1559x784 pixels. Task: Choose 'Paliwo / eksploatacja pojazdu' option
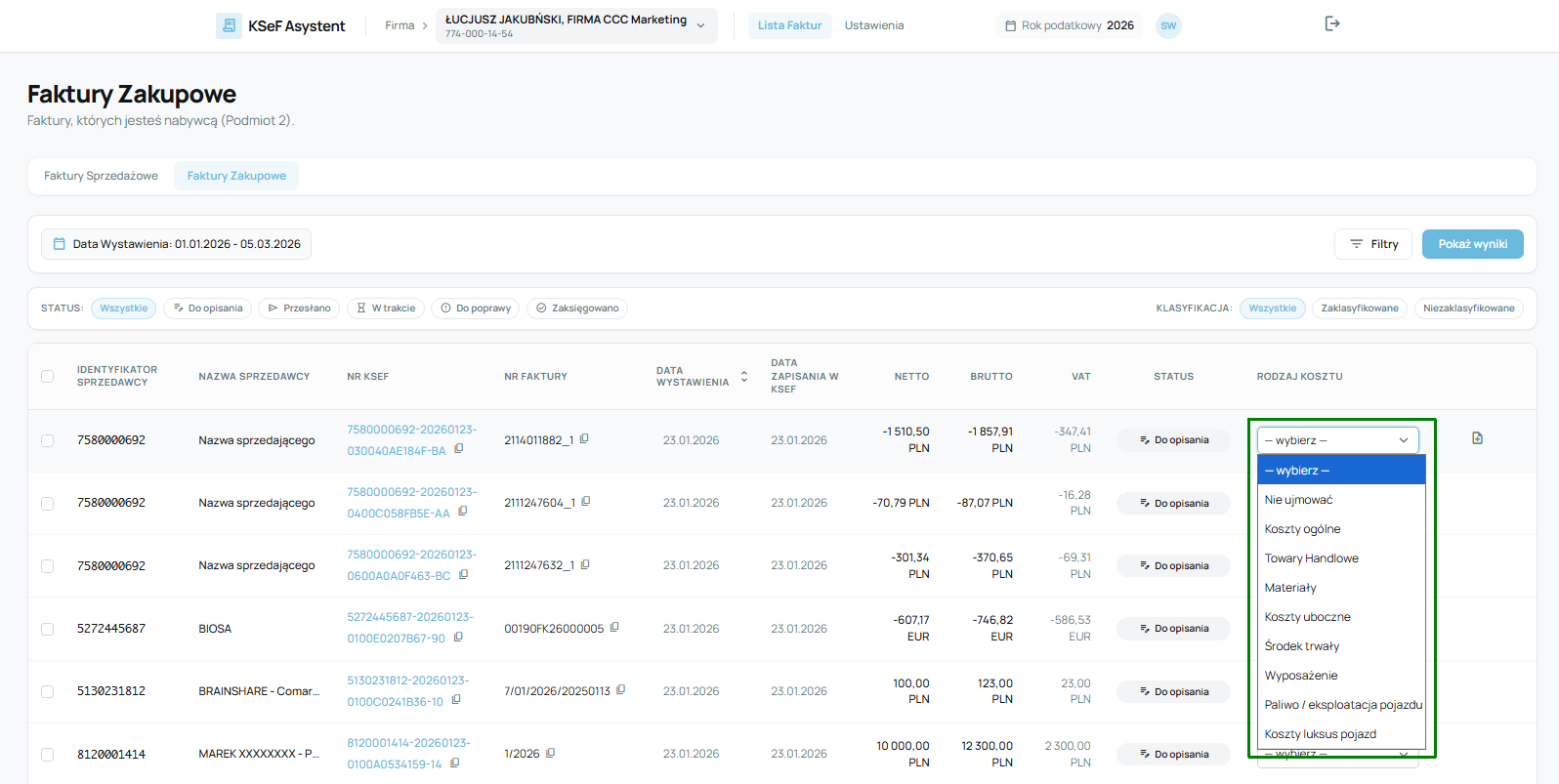(x=1341, y=705)
